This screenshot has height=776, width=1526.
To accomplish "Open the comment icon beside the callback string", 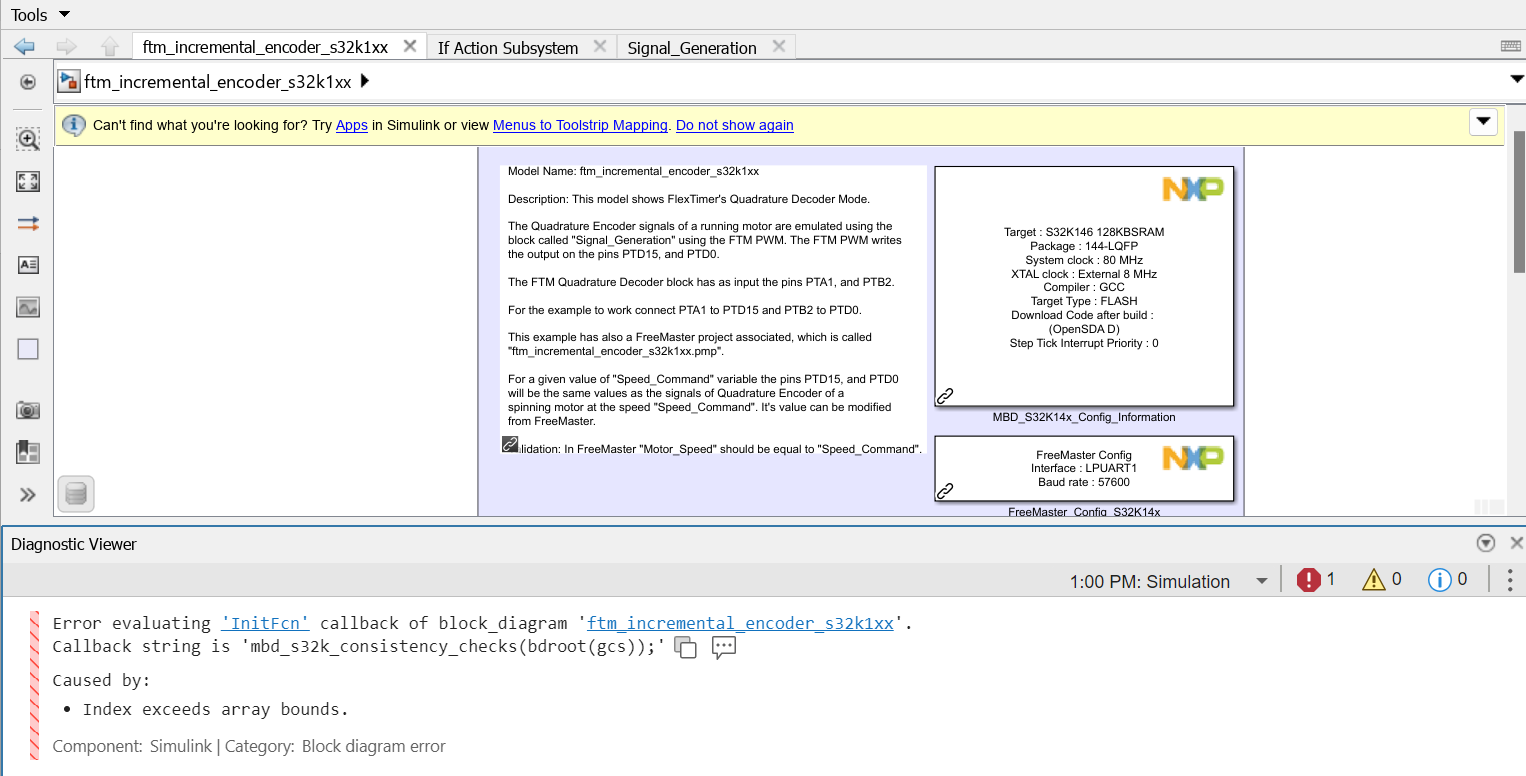I will (724, 648).
